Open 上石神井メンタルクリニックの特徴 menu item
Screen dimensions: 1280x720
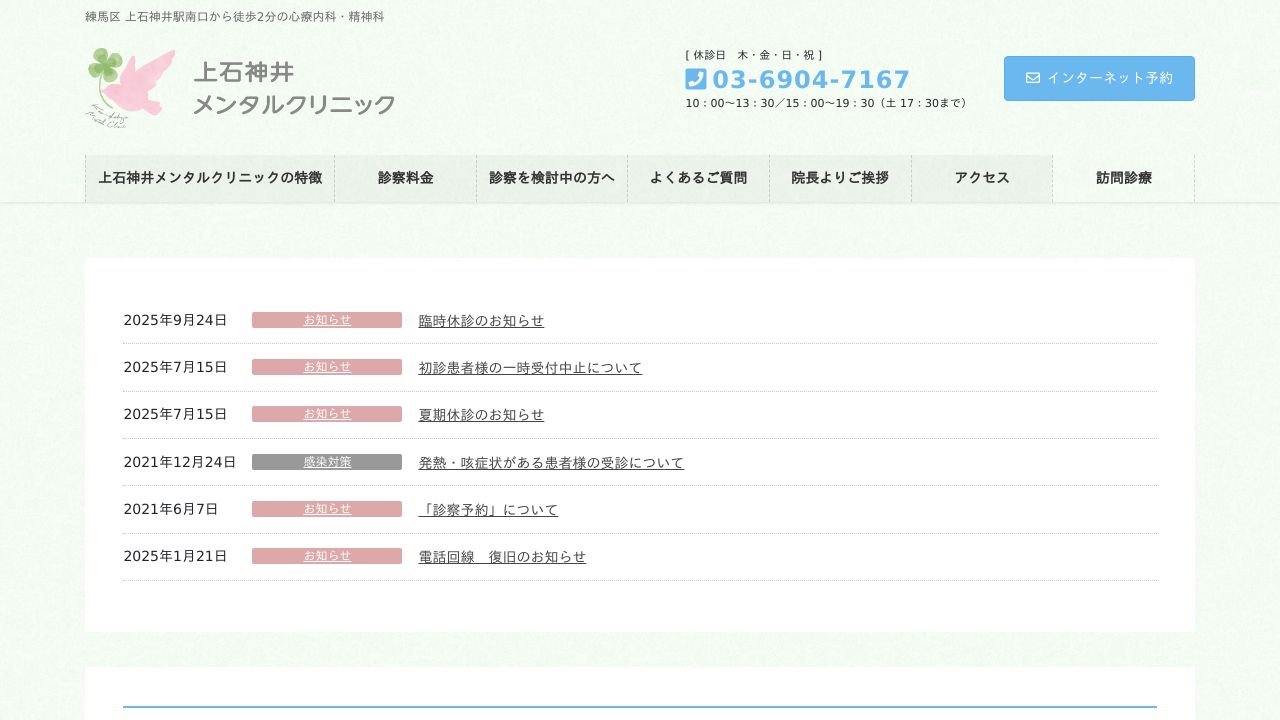point(210,178)
